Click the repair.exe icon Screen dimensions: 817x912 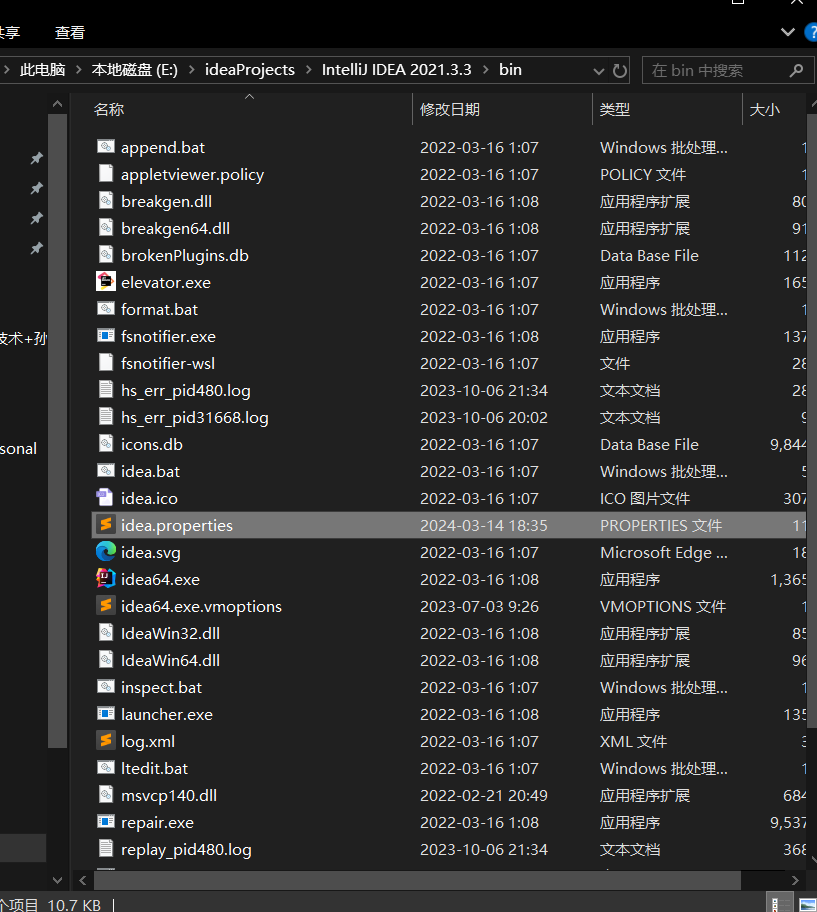(105, 822)
